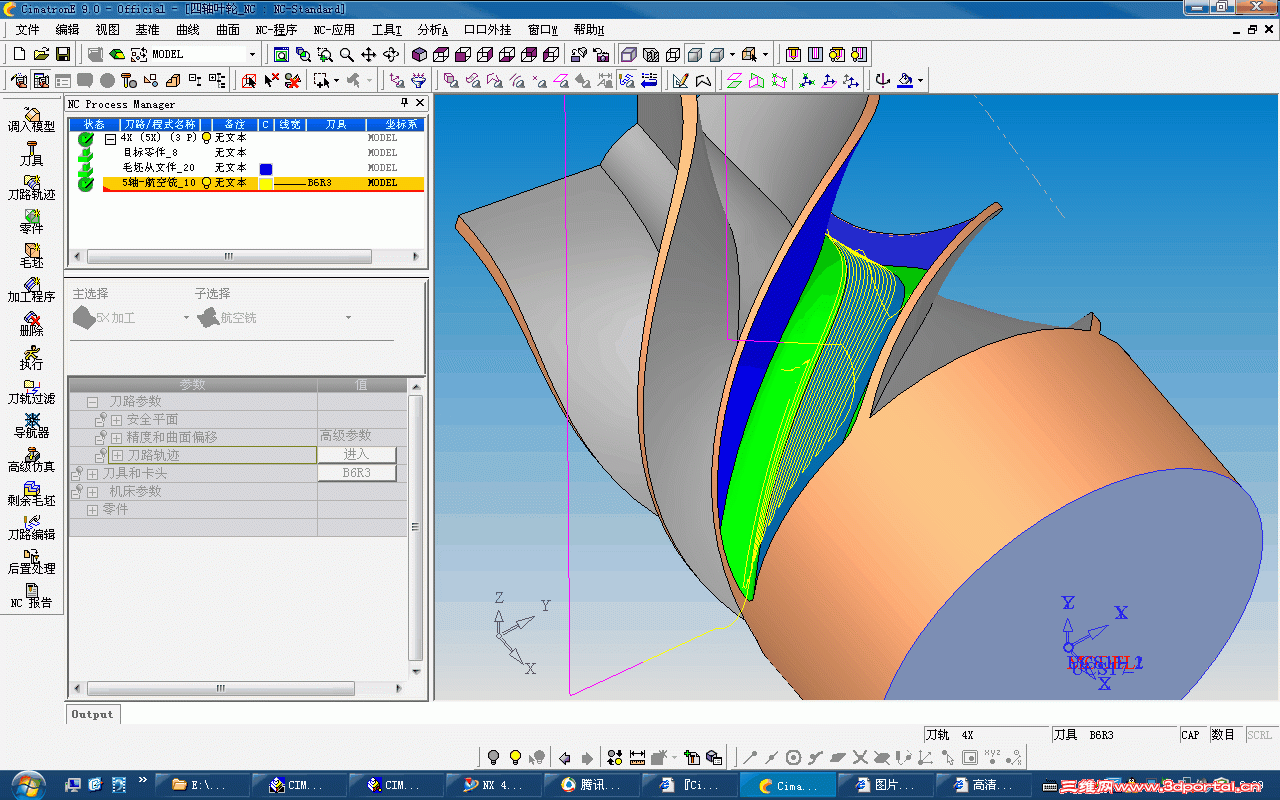This screenshot has height=800, width=1280.
Task: Toggle light bulb on 5轴-航空铣_10 row
Action: pos(207,183)
